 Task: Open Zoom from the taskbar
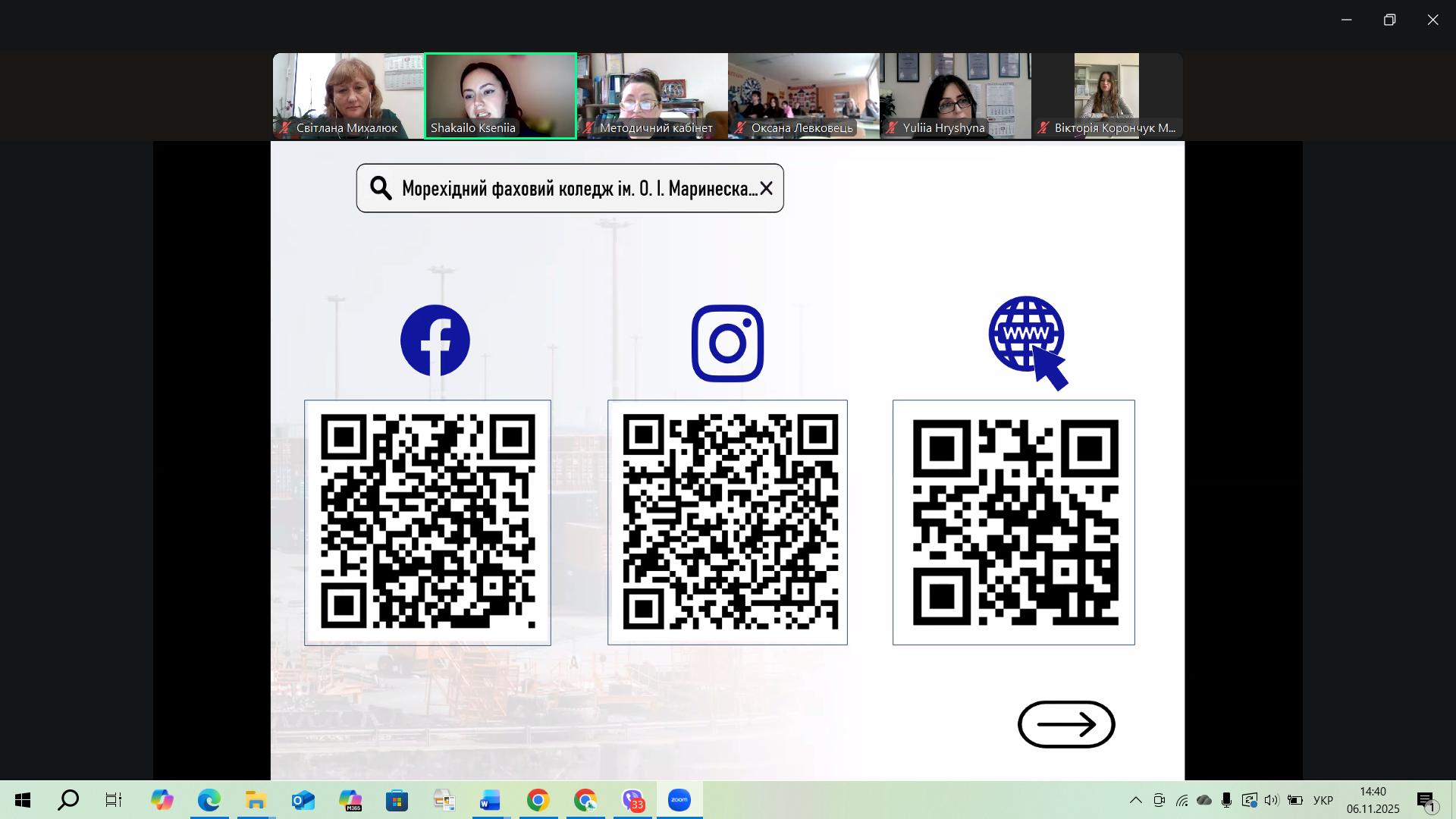coord(679,800)
